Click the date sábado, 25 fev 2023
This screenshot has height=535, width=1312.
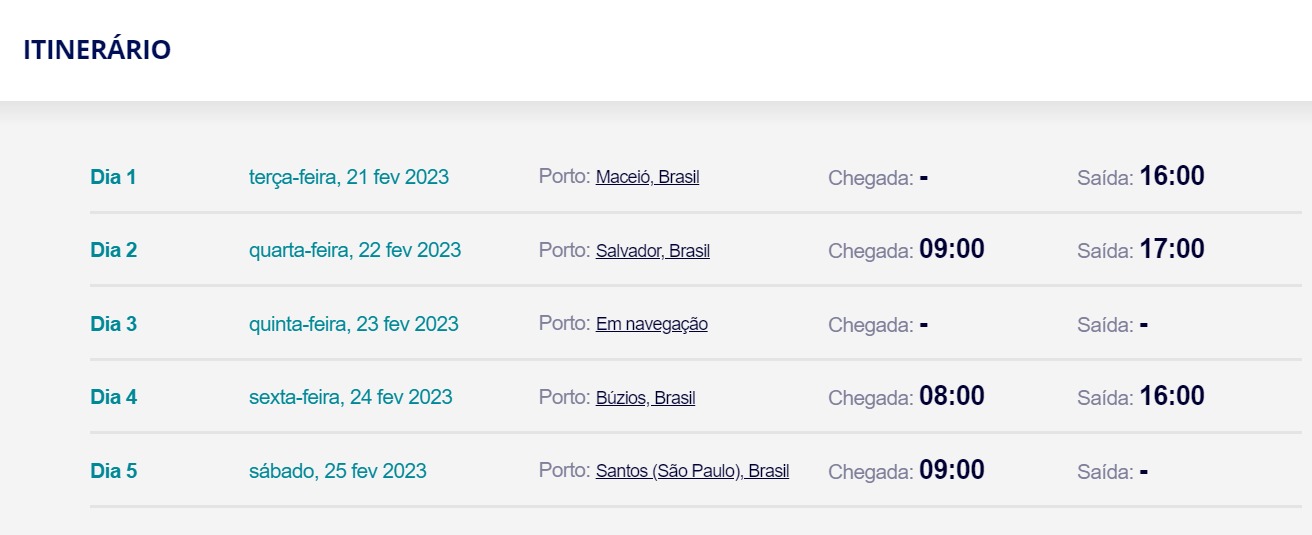(337, 471)
